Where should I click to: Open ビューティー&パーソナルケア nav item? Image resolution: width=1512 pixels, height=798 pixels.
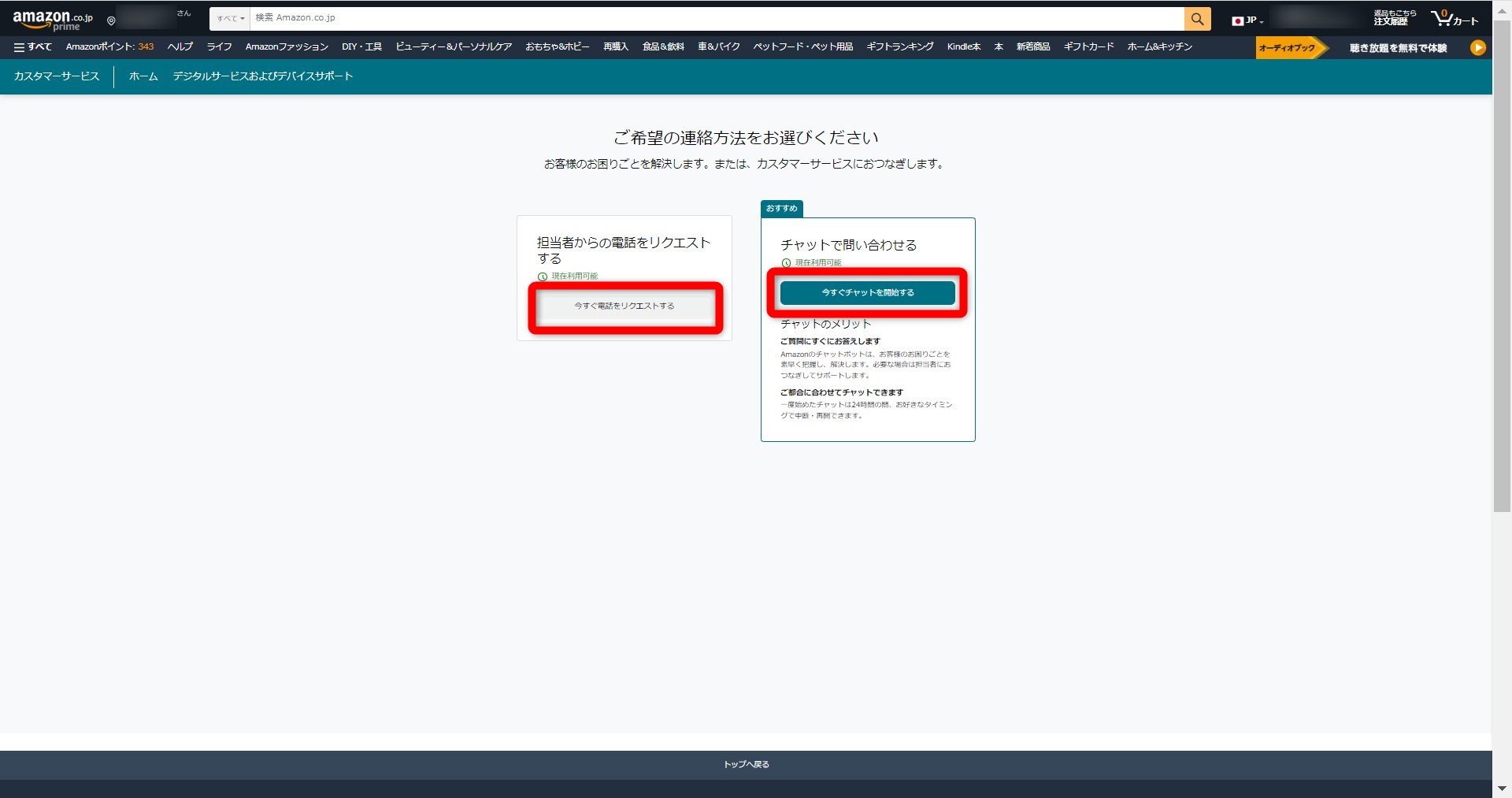point(454,47)
